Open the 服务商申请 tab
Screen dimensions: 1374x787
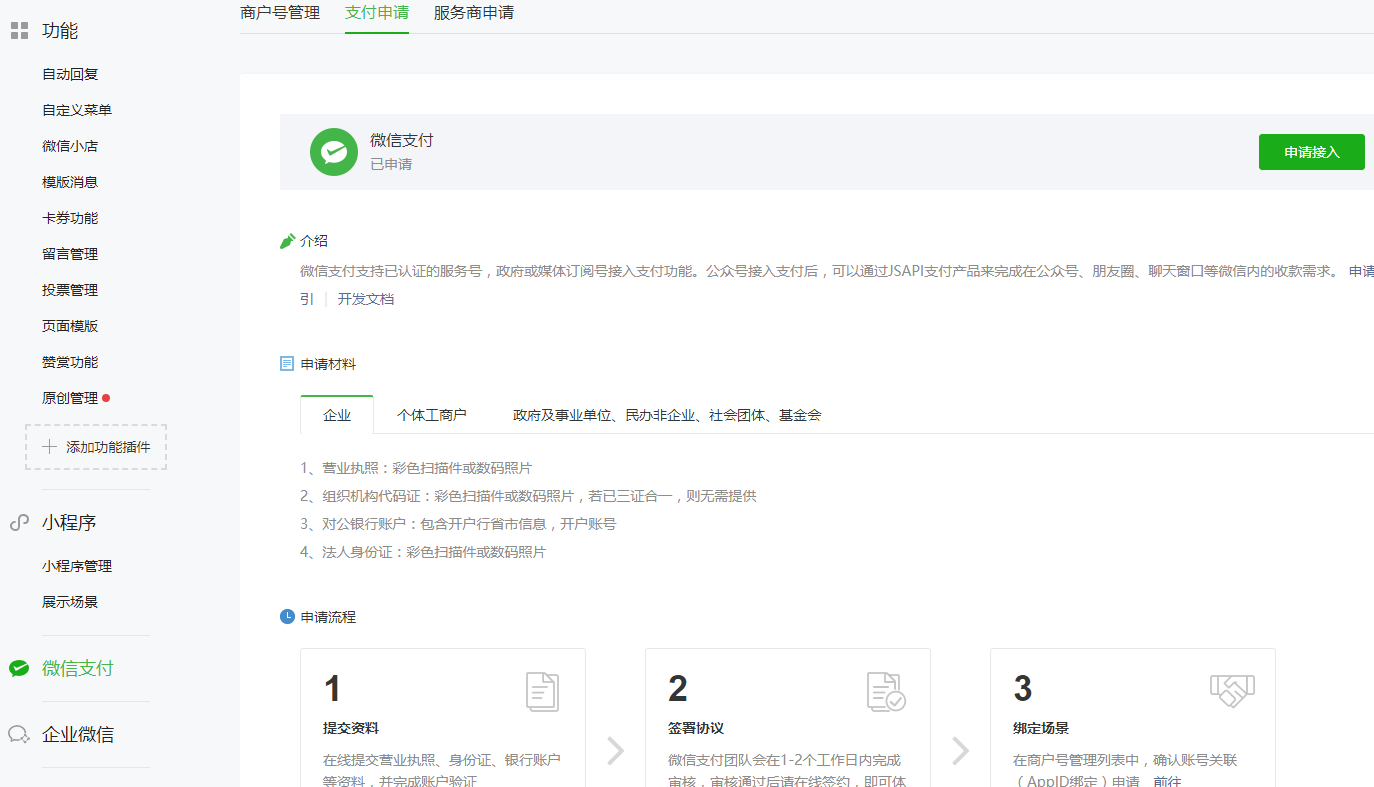coord(474,13)
